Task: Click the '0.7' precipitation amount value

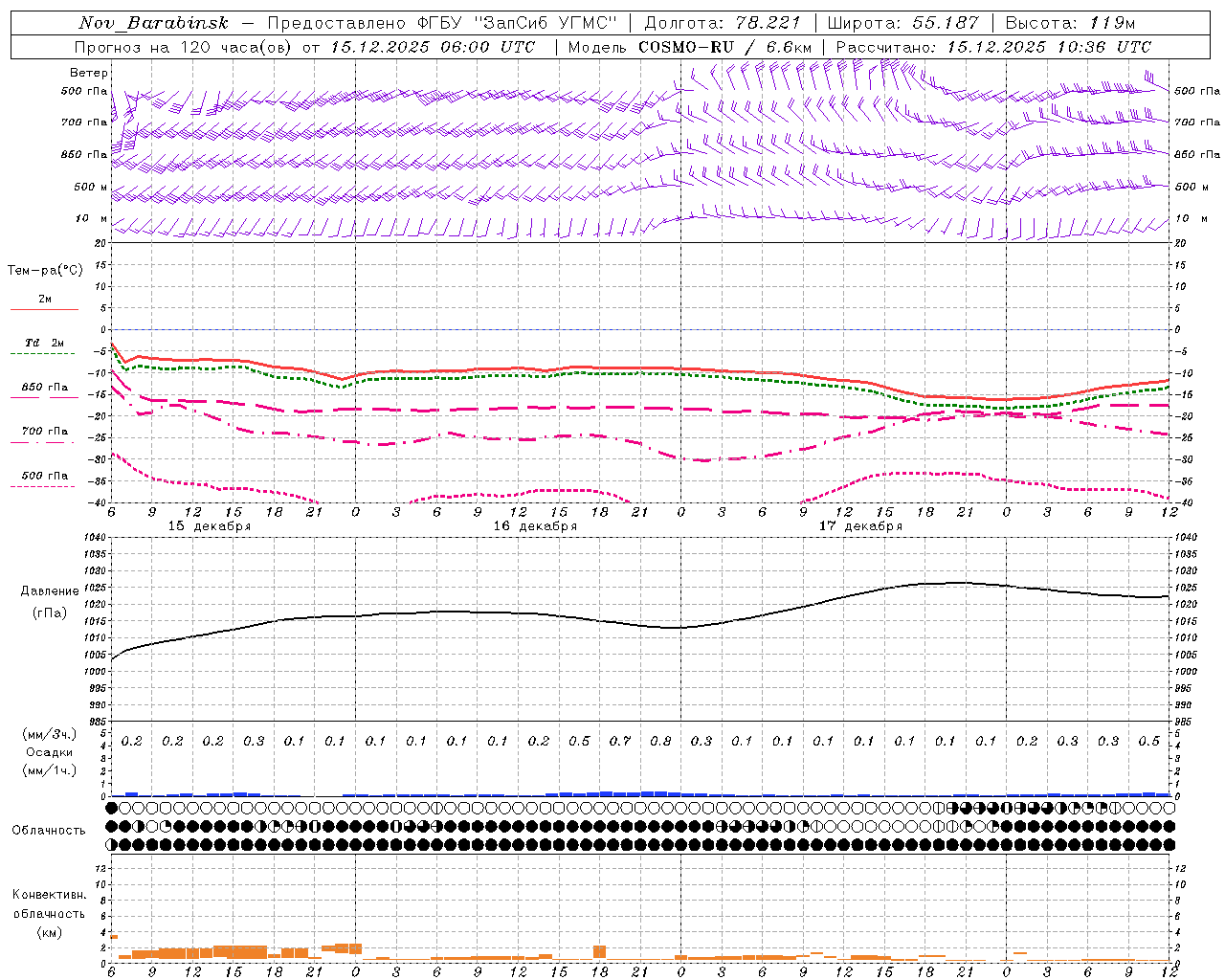Action: pyautogui.click(x=620, y=742)
